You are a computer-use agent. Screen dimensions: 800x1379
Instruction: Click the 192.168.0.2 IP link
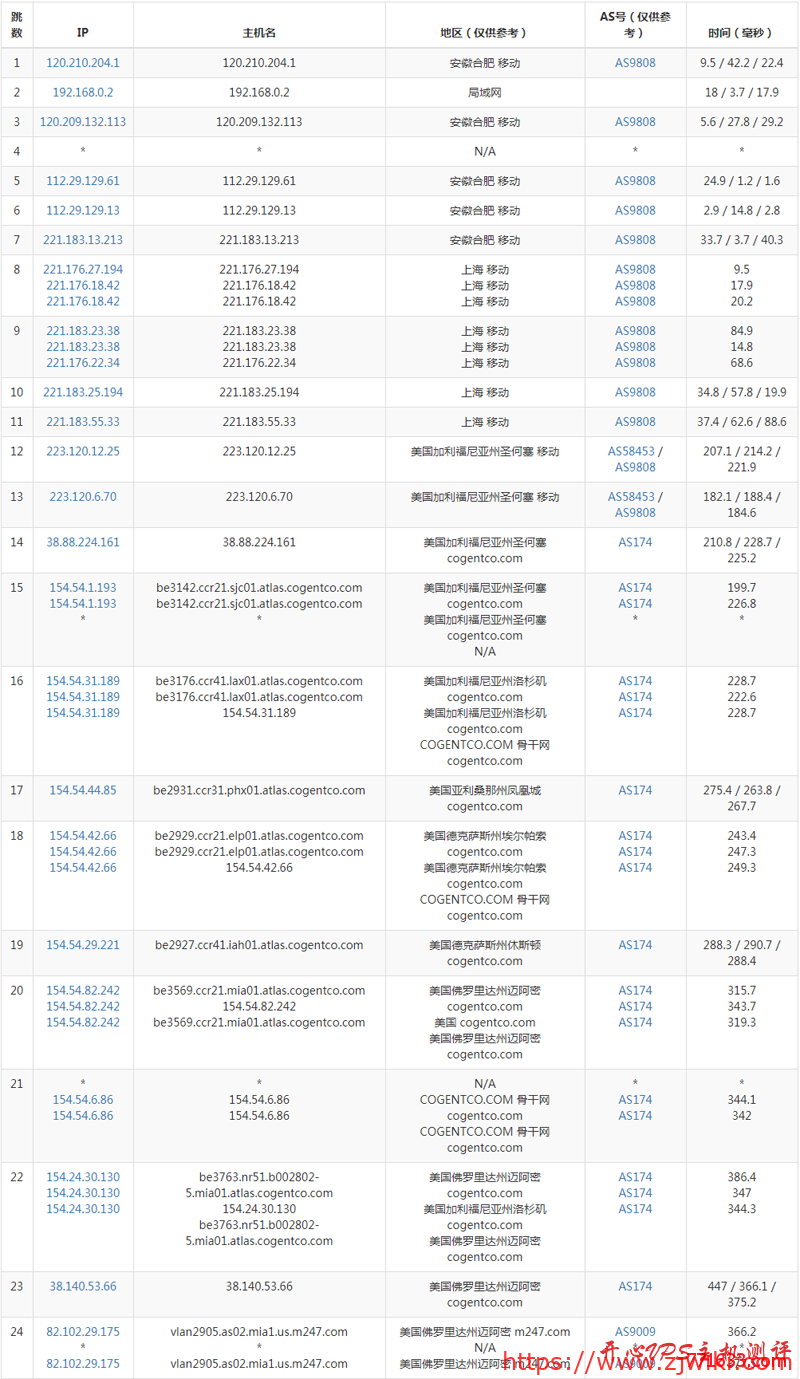click(83, 92)
